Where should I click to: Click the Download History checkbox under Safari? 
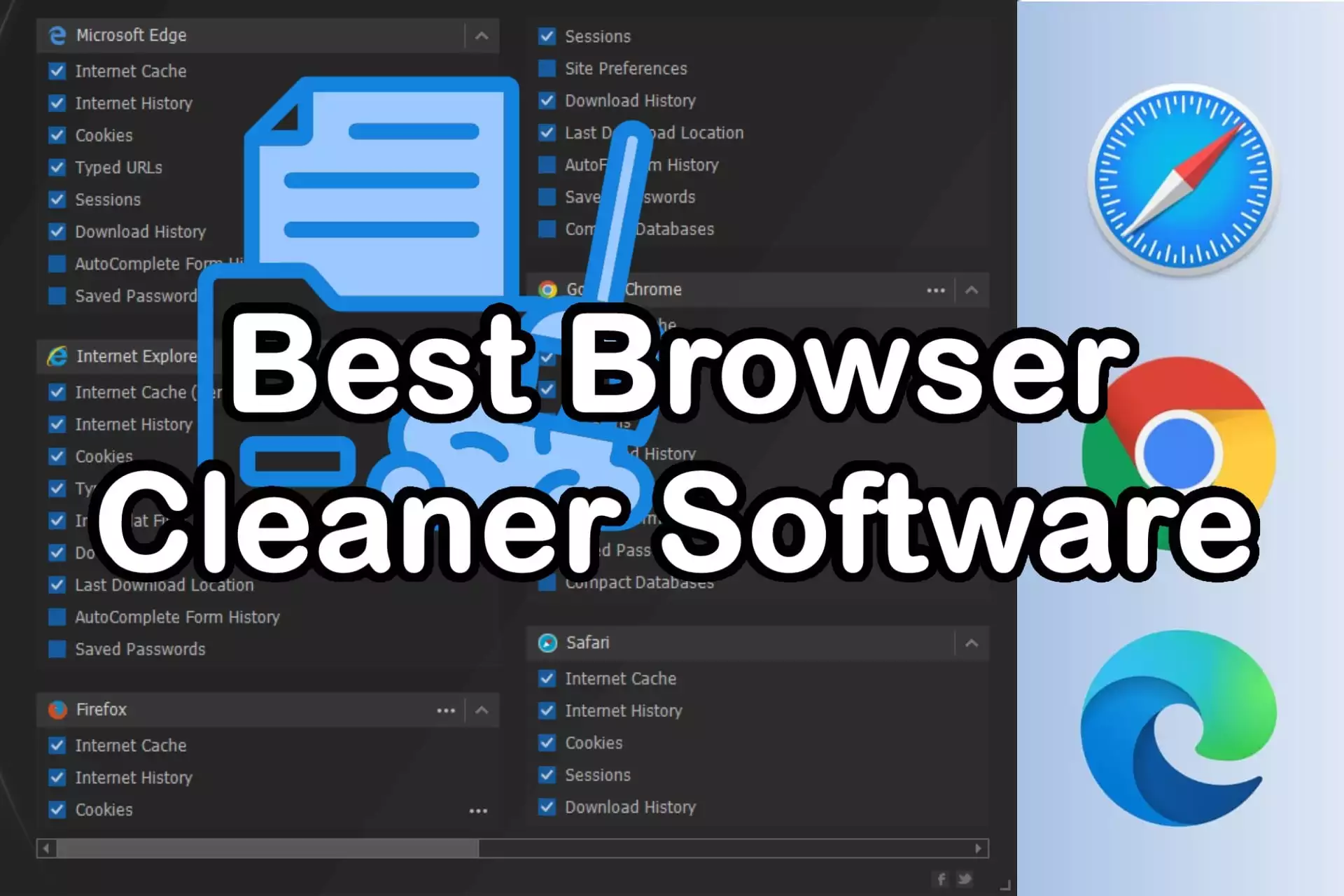coord(548,806)
